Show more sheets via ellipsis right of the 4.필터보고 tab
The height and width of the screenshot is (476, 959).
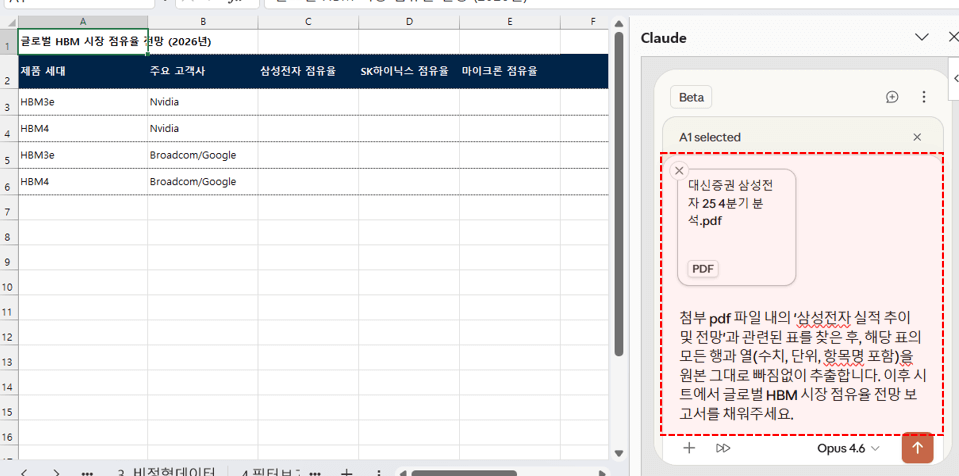[x=314, y=473]
